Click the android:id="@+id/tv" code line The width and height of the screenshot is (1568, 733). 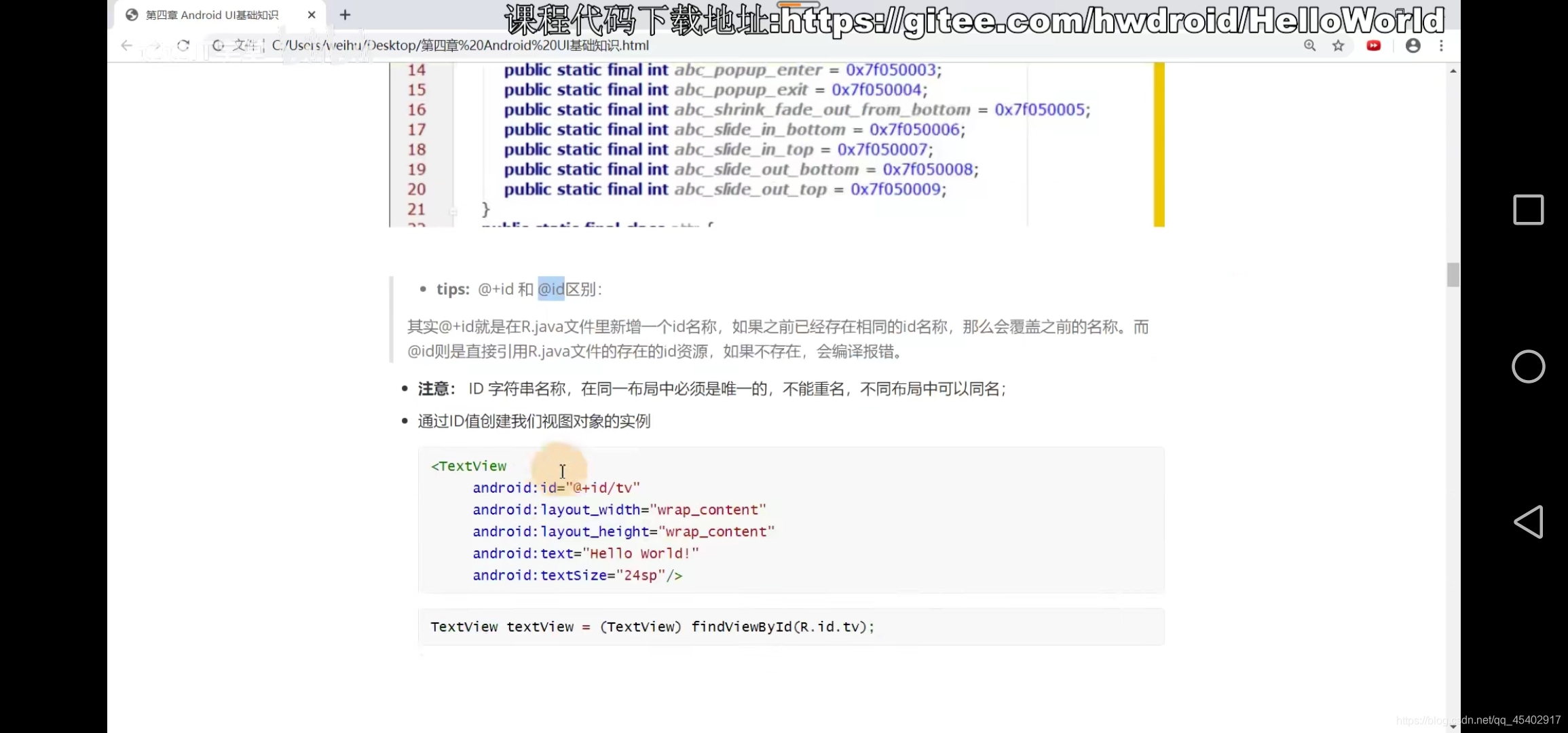557,488
